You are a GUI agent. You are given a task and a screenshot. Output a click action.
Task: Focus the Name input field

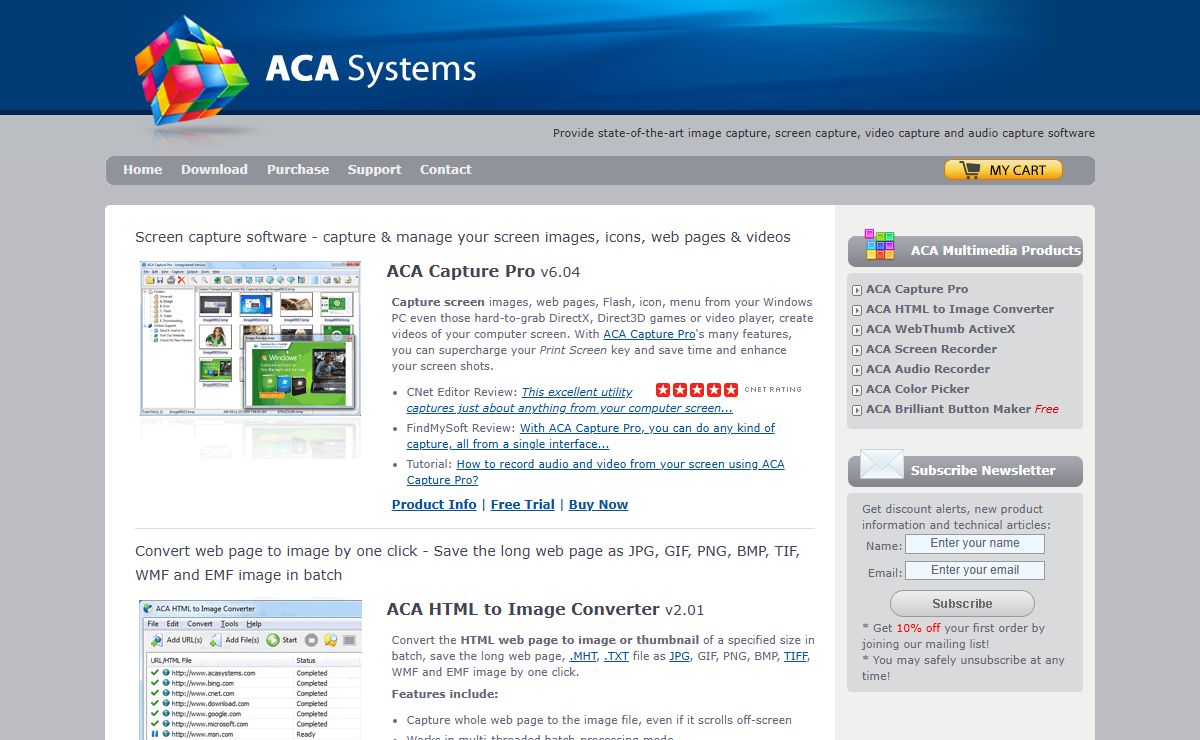click(x=974, y=544)
